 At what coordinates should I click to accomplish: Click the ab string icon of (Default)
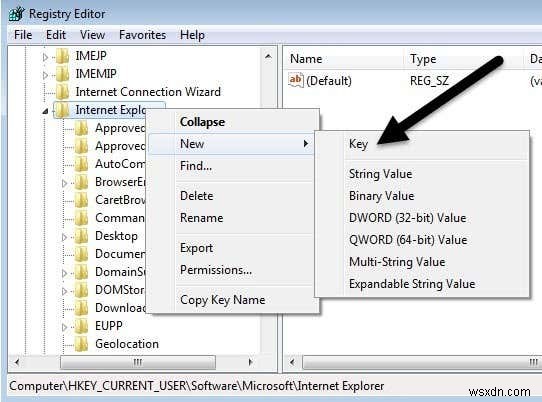(x=296, y=80)
